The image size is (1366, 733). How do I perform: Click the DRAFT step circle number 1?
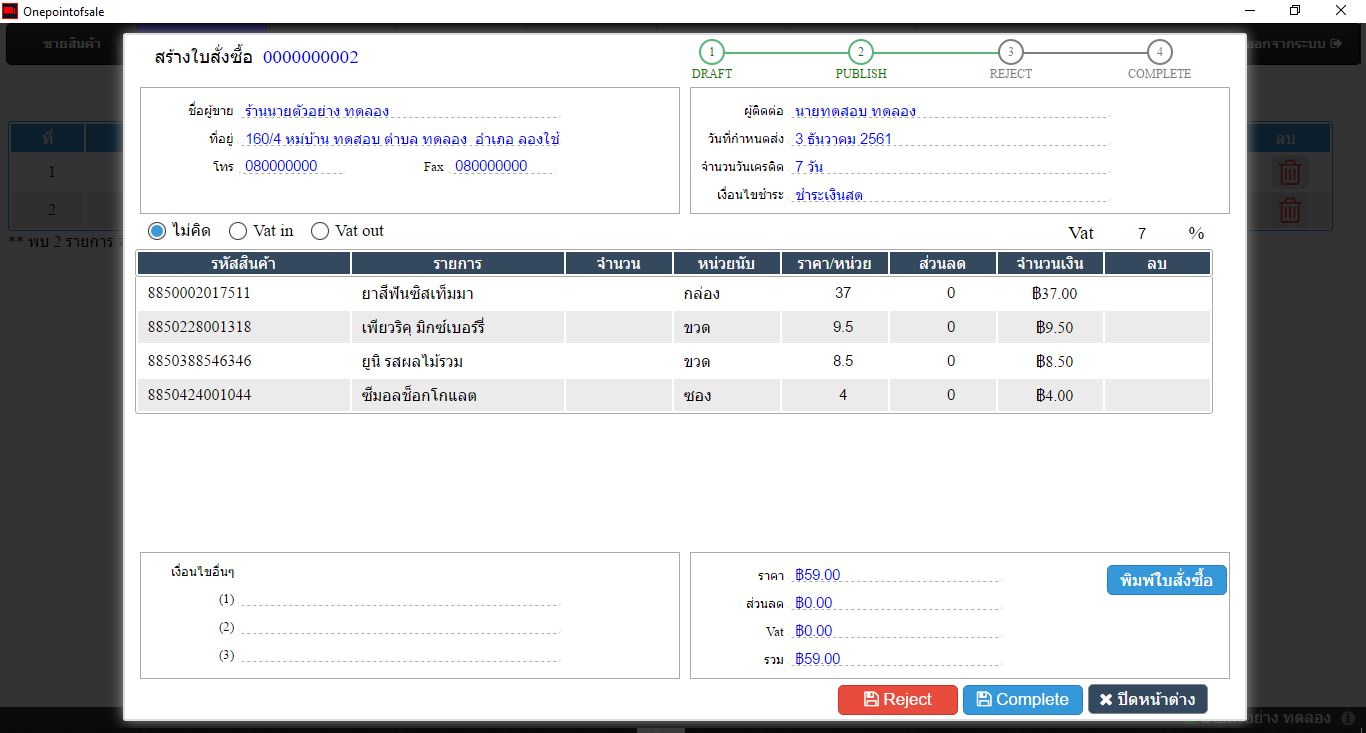[x=711, y=52]
